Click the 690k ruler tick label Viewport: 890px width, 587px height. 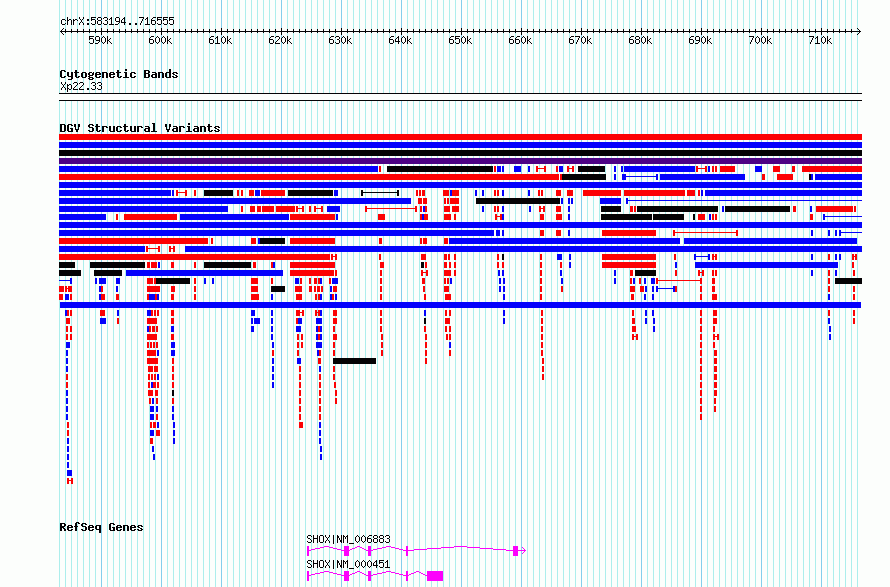coord(700,40)
